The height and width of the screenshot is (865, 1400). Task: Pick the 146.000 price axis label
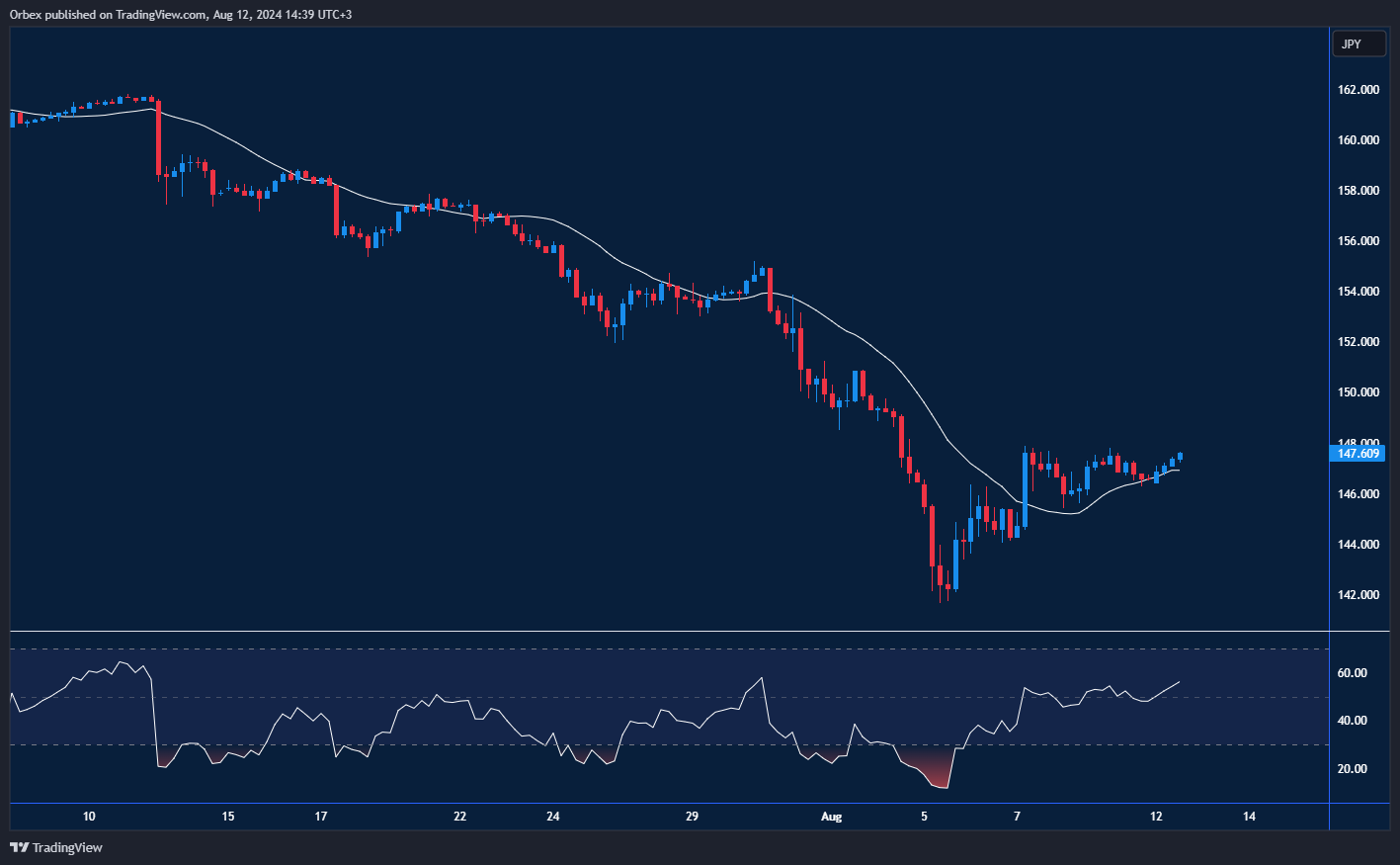click(x=1359, y=494)
